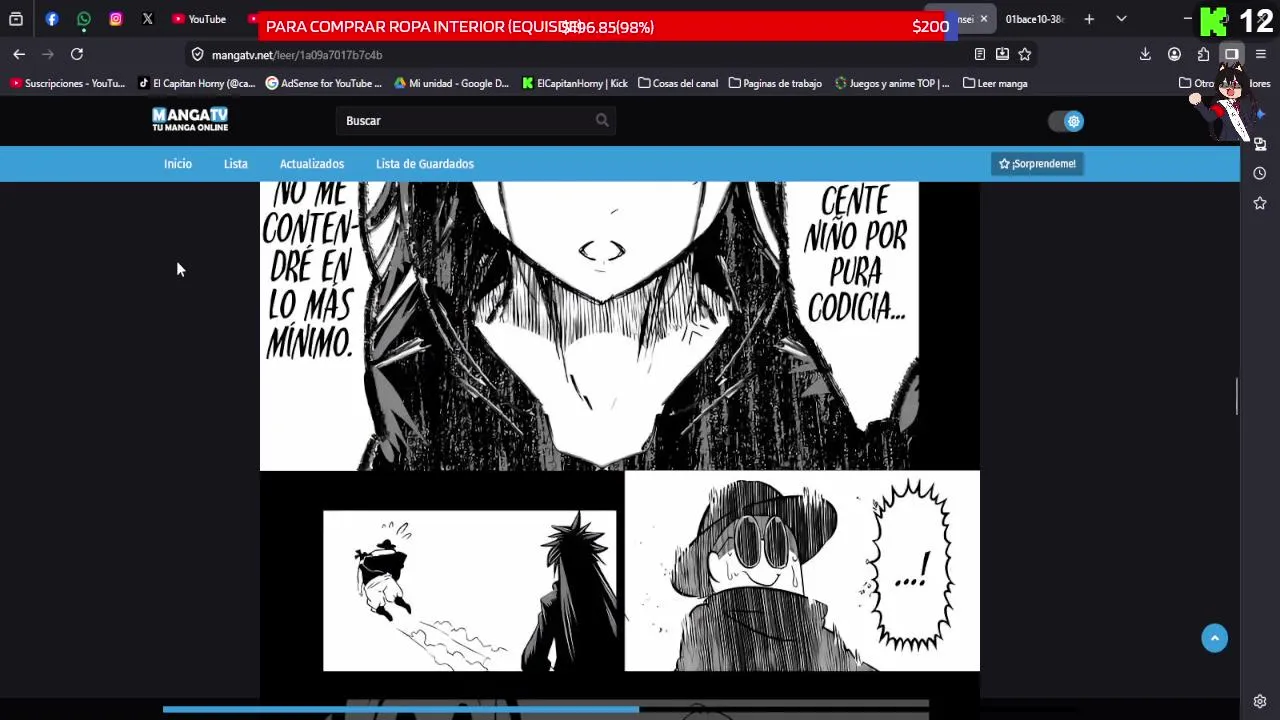Click the blue reading progress bar

click(x=401, y=710)
